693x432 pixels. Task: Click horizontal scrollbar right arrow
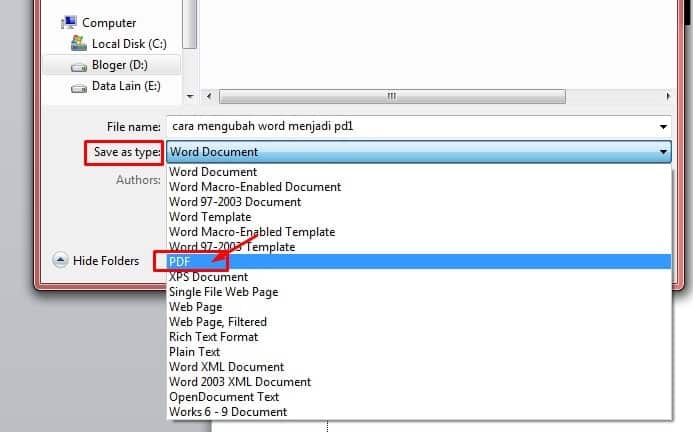click(667, 96)
